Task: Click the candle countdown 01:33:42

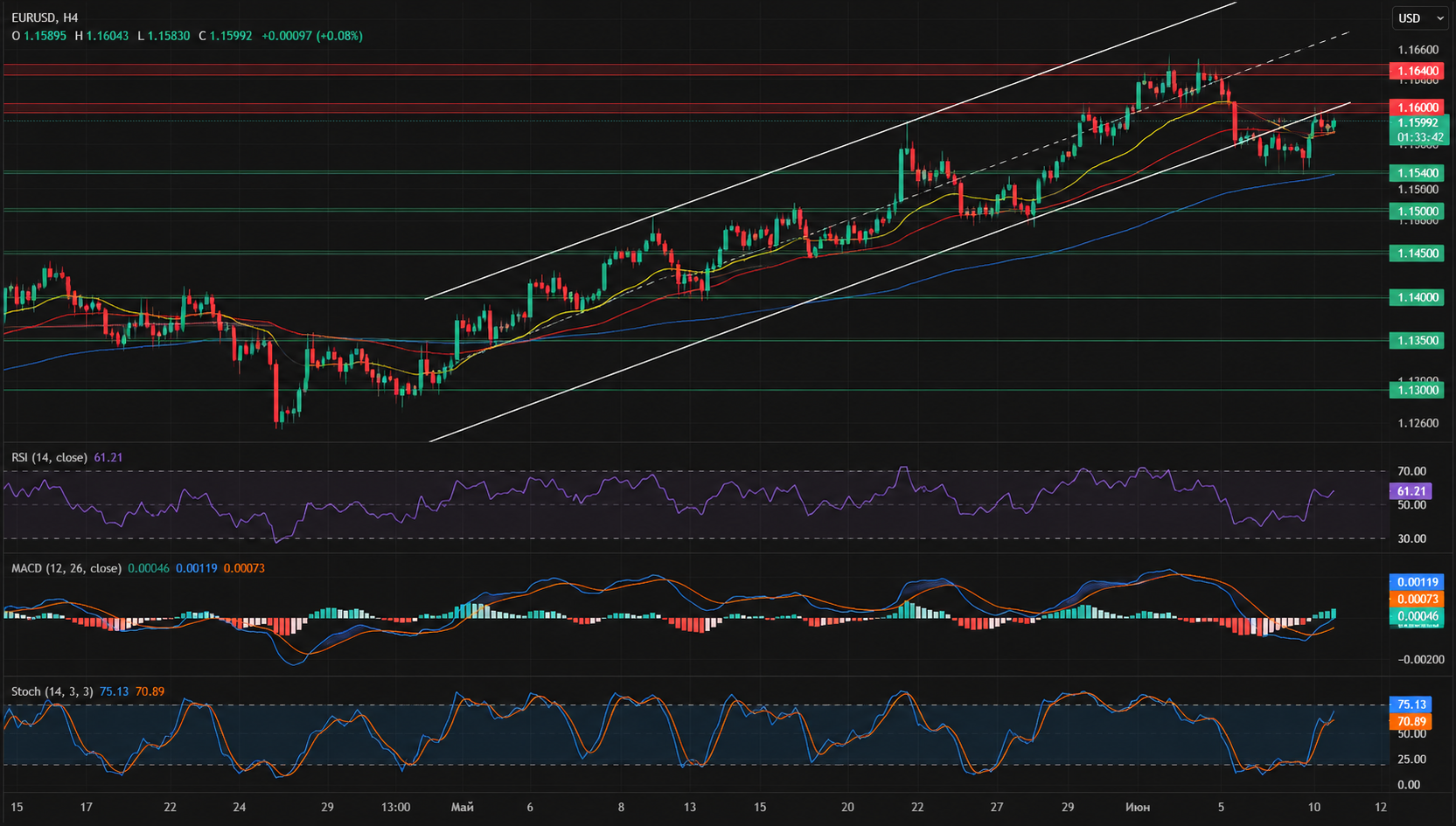Action: [1418, 137]
